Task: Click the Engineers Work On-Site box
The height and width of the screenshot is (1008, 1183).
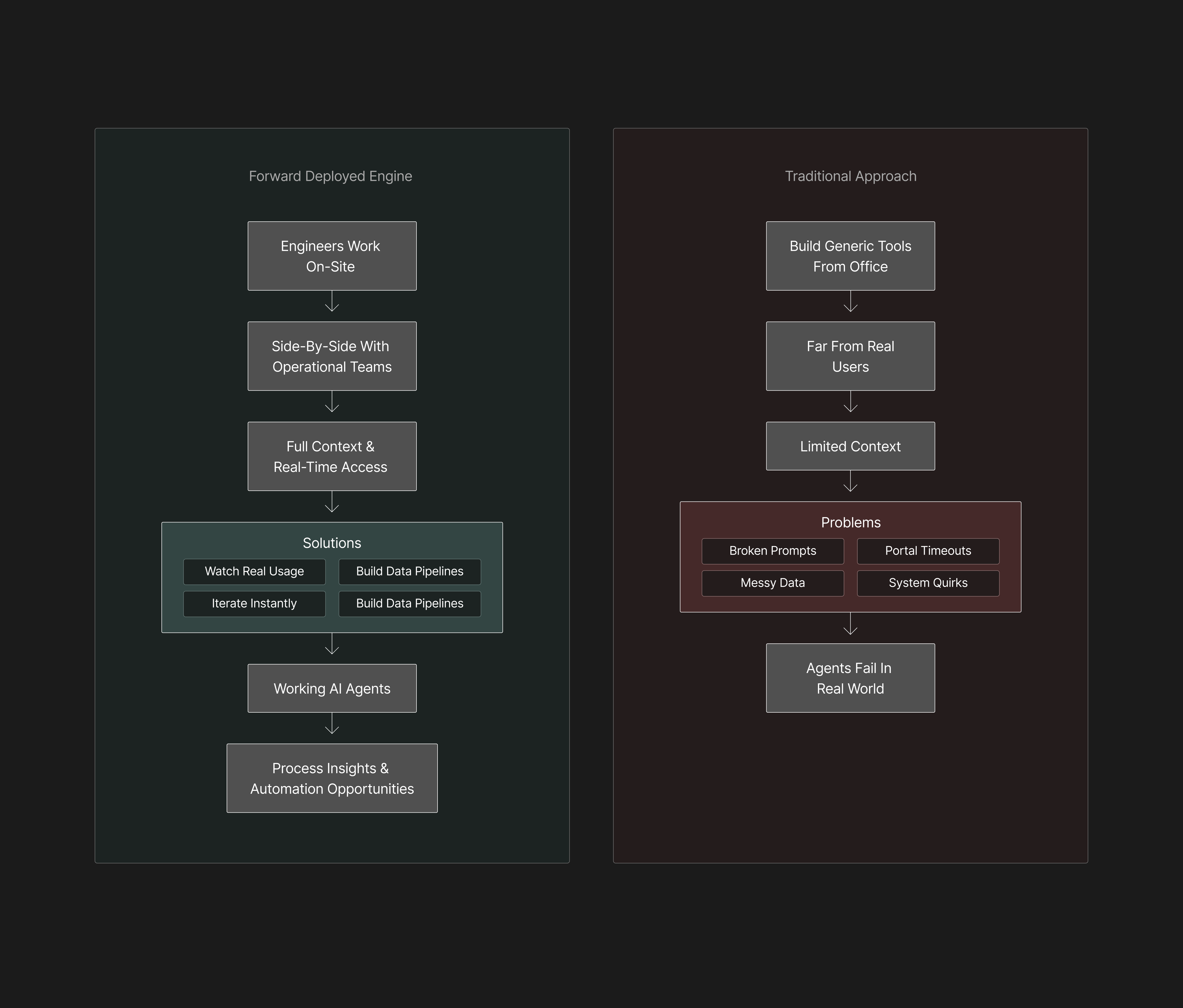Action: [x=332, y=256]
